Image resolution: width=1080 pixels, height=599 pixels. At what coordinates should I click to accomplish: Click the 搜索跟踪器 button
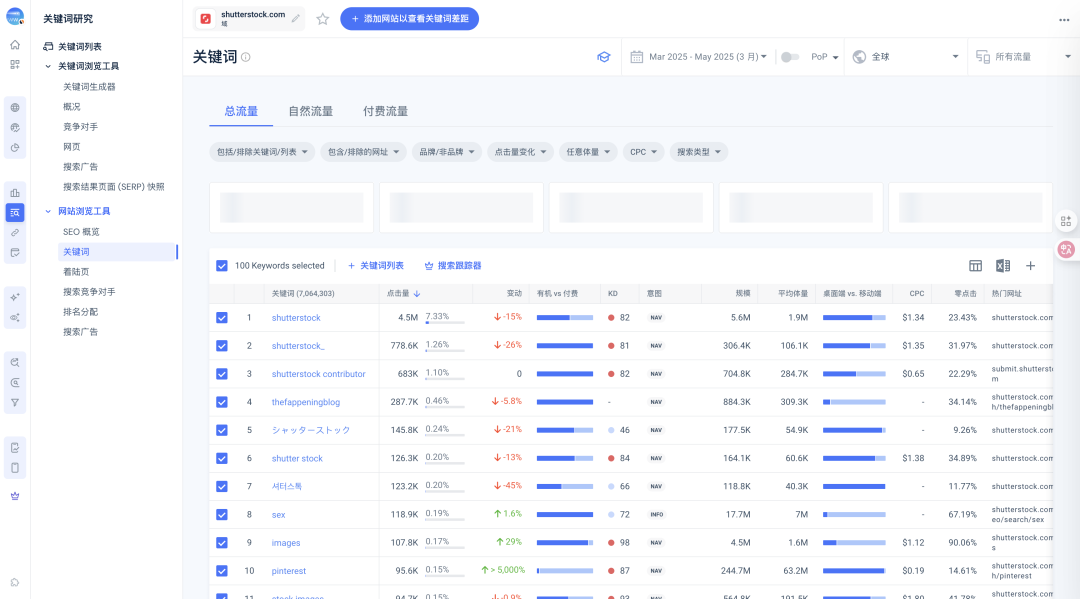point(453,266)
